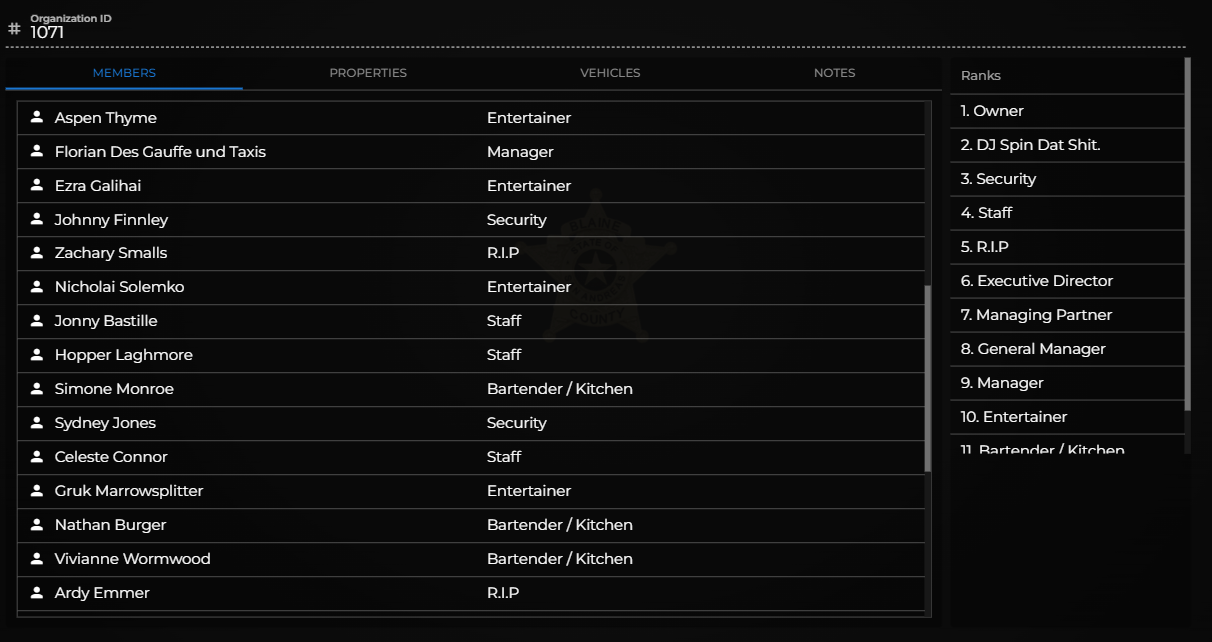
Task: Click the person icon for Celeste Connor
Action: pos(37,456)
